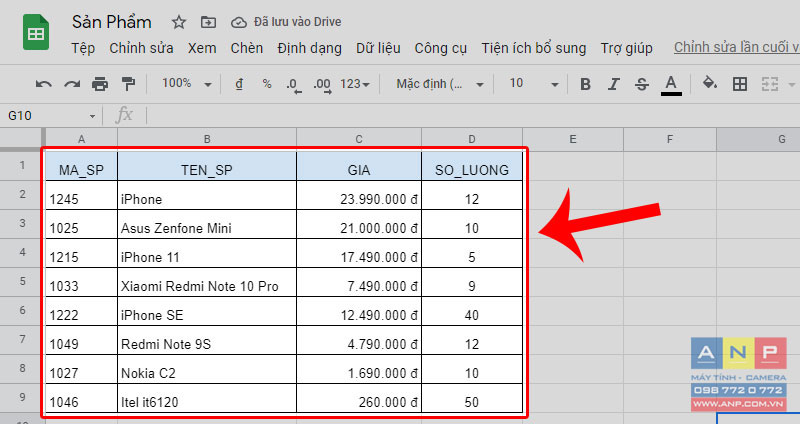Screen dimensions: 800x424
Task: Star the Sản Phẩm document
Action: [179, 22]
